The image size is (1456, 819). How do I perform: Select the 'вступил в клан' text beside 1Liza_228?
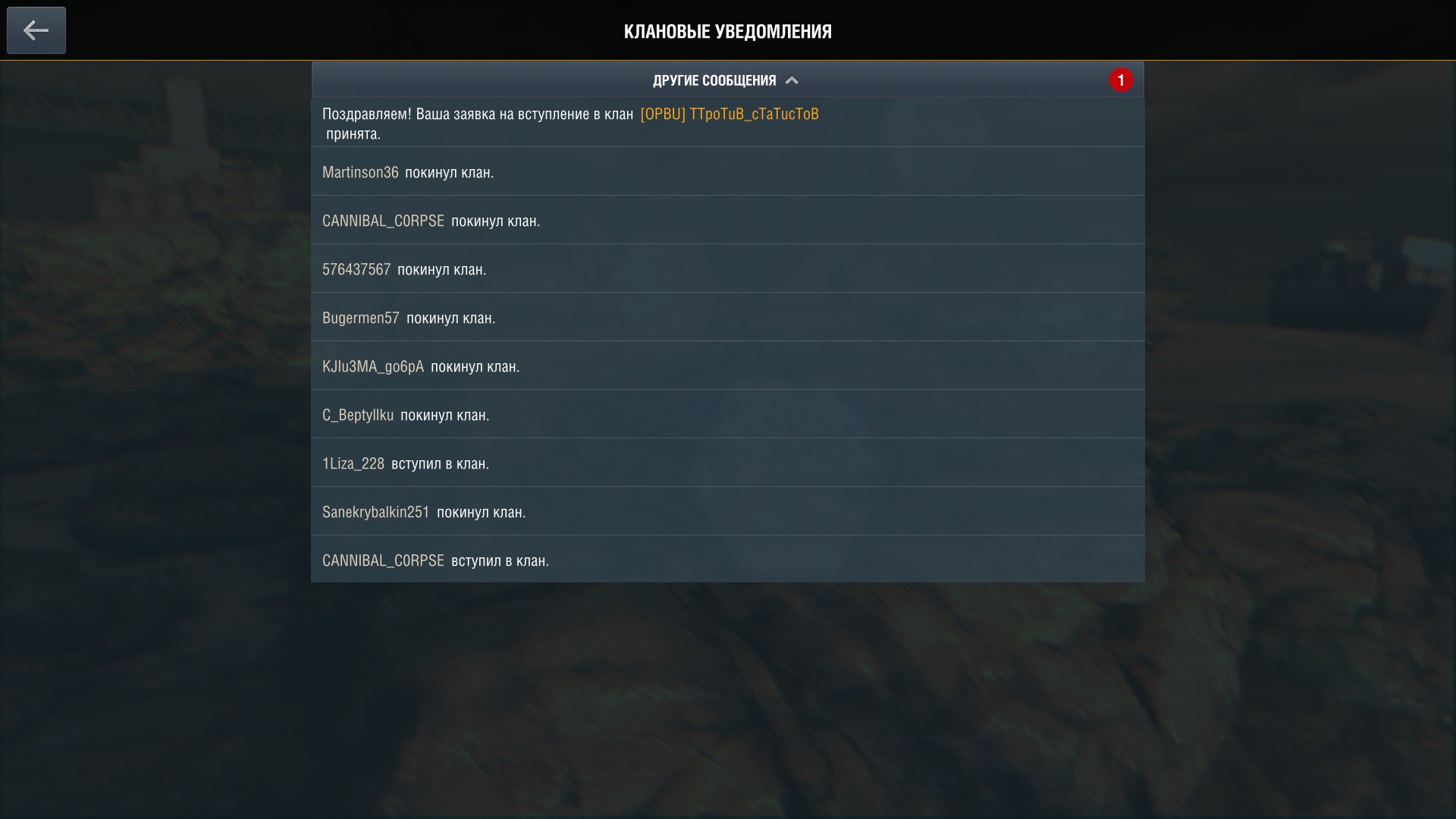pyautogui.click(x=441, y=463)
